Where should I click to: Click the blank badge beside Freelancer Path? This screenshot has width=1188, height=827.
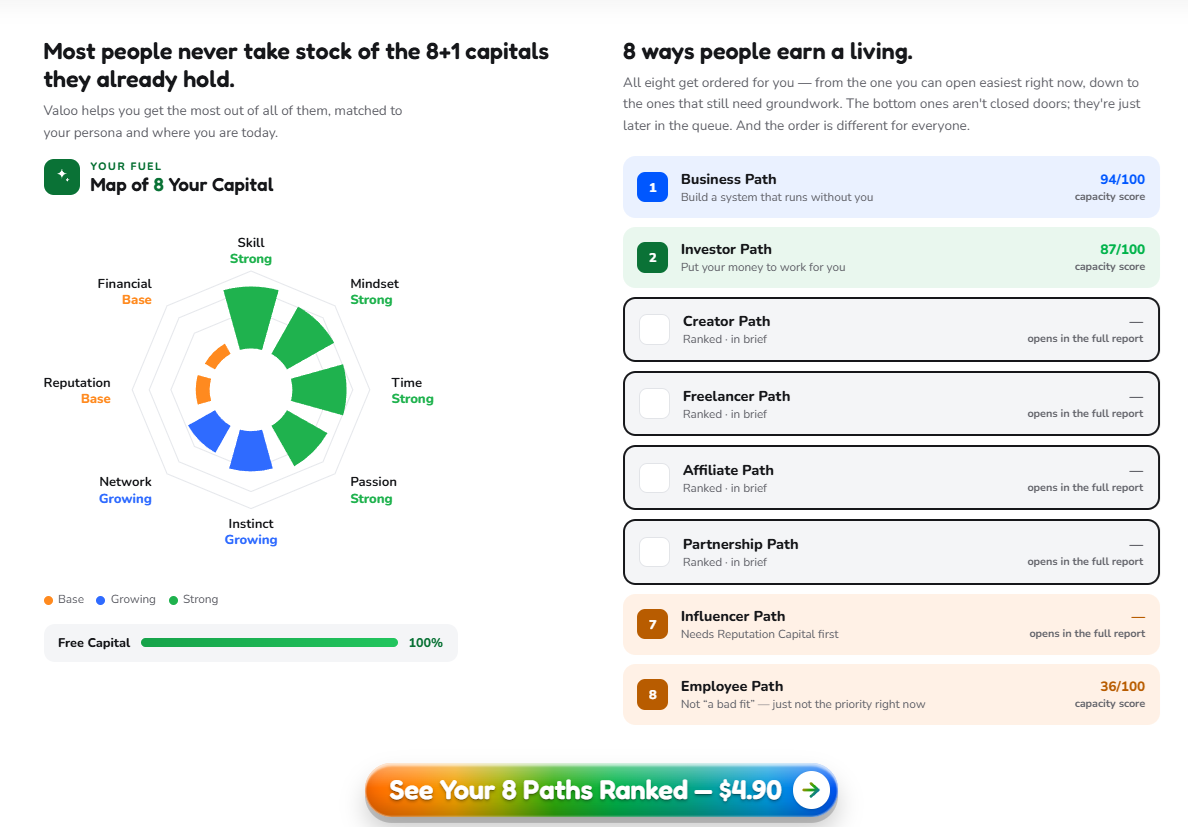coord(655,404)
